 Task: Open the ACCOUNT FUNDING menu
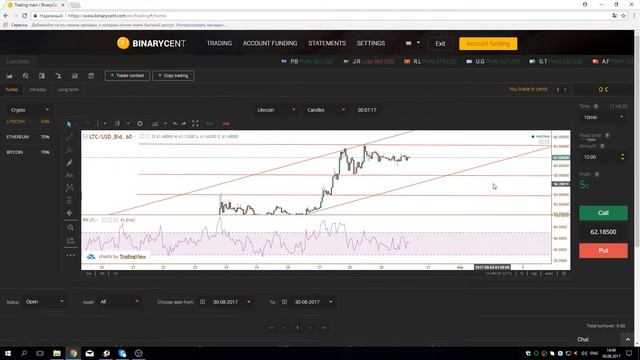270,43
